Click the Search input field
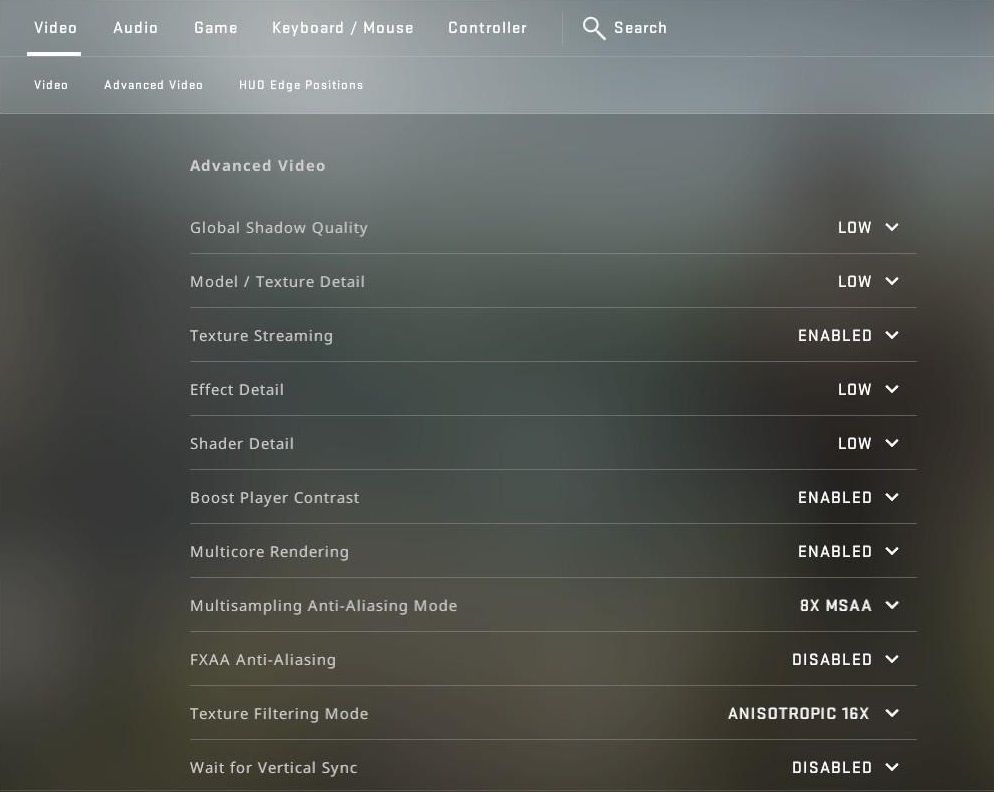994x792 pixels. [x=641, y=28]
